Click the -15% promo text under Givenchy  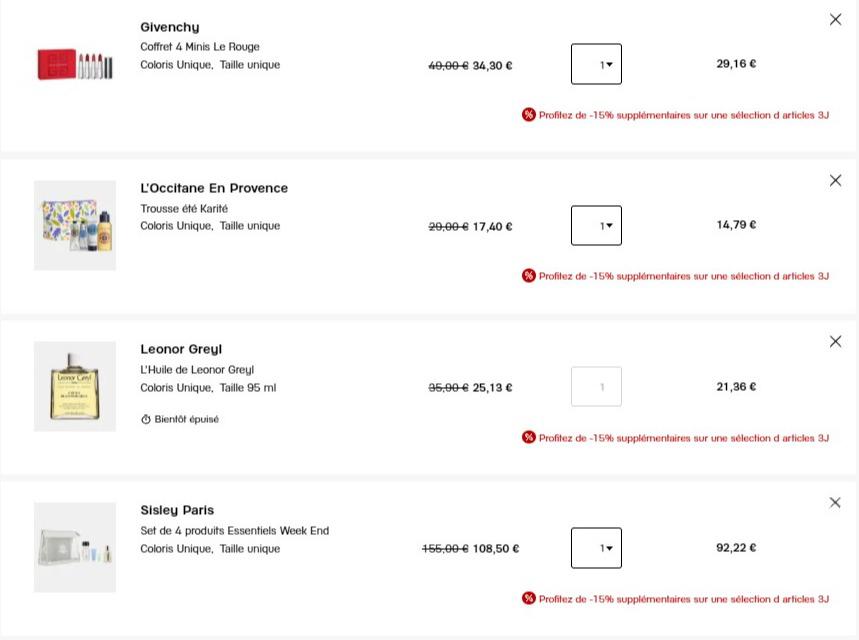pos(684,115)
